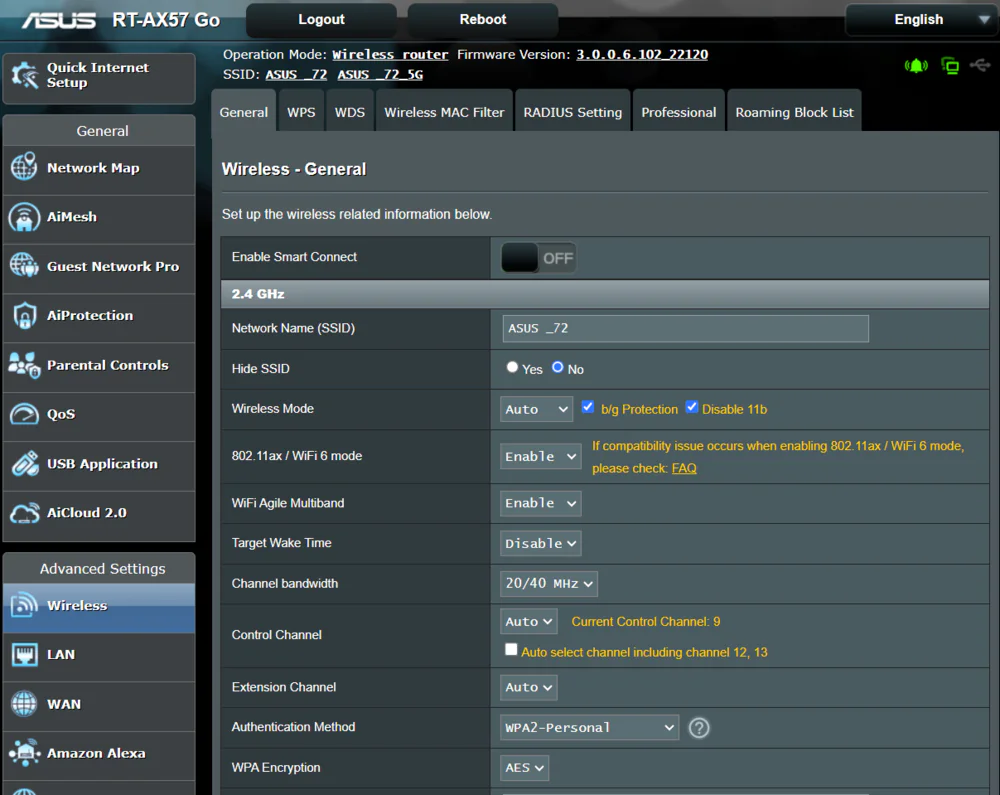This screenshot has height=795, width=1000.
Task: Uncheck Disable 11b checkbox
Action: click(x=691, y=407)
